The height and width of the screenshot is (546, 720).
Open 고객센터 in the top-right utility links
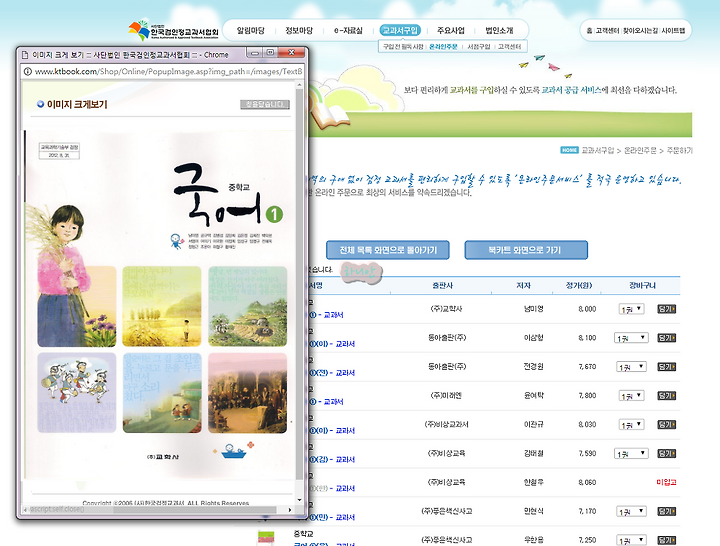(x=608, y=30)
